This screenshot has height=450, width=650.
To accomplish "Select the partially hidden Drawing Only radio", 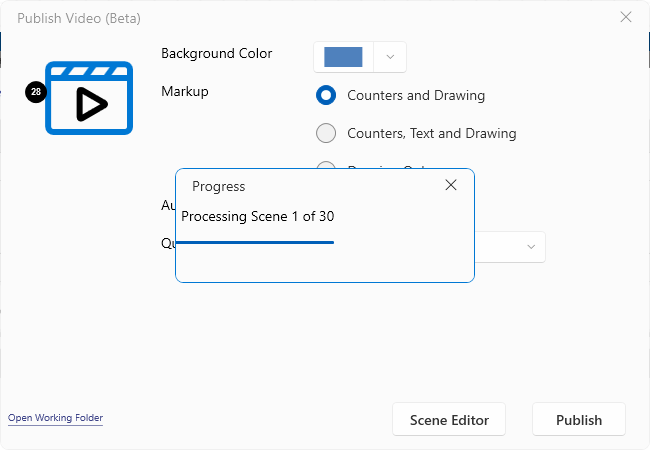I will pos(326,166).
